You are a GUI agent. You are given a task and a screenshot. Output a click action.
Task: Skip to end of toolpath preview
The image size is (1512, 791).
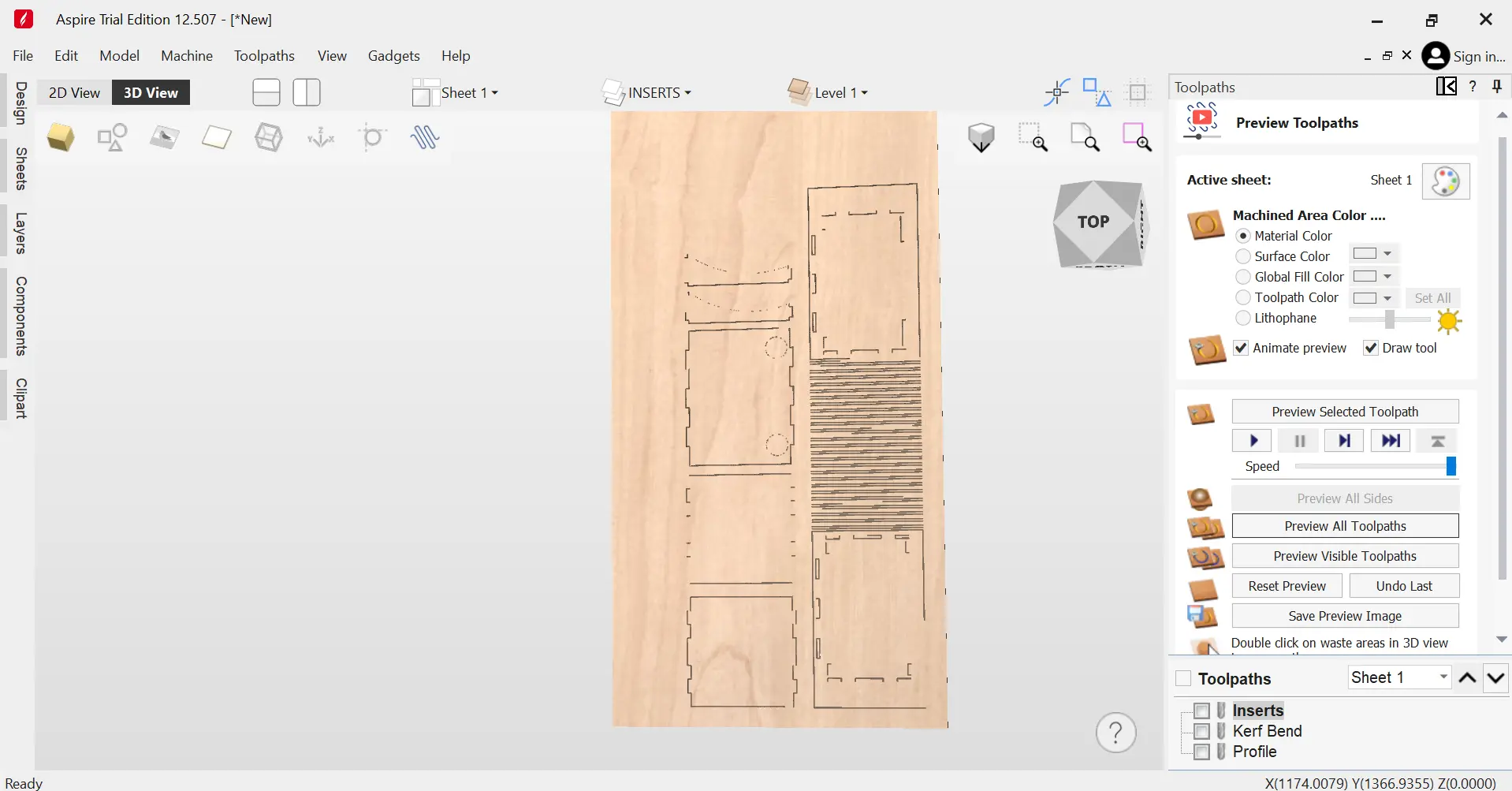(1391, 441)
